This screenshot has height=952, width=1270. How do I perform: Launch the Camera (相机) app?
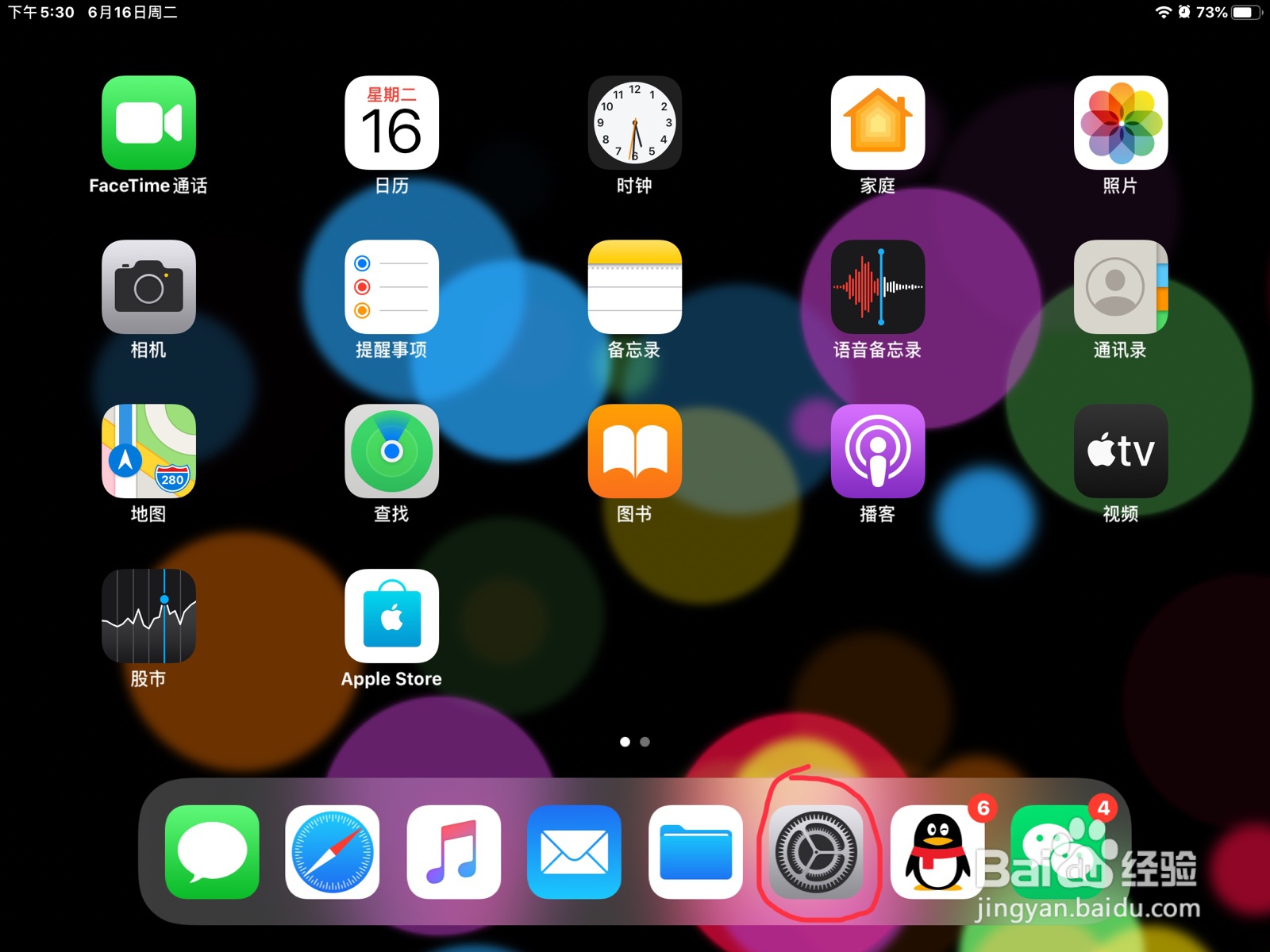[148, 287]
